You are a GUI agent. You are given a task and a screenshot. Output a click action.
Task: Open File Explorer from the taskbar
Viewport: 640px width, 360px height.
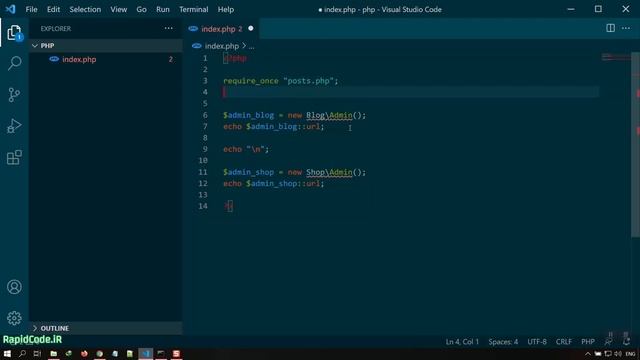click(x=53, y=353)
